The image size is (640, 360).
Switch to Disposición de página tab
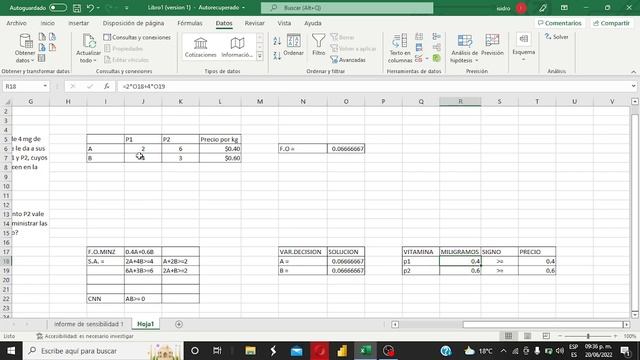(x=133, y=23)
